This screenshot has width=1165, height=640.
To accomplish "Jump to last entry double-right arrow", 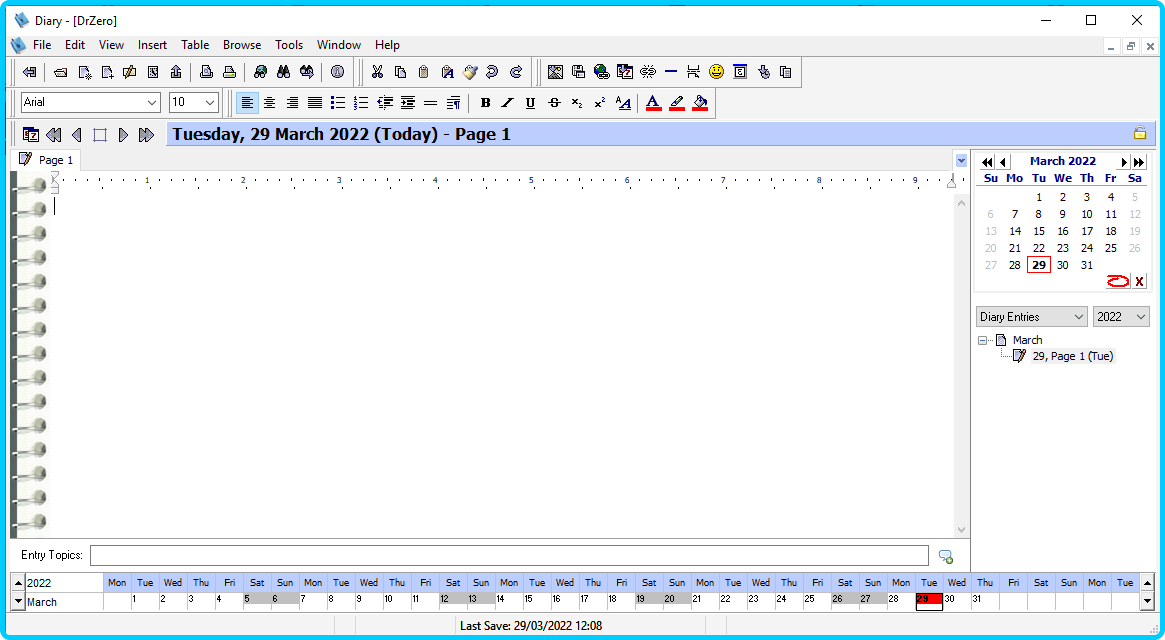I will (146, 135).
